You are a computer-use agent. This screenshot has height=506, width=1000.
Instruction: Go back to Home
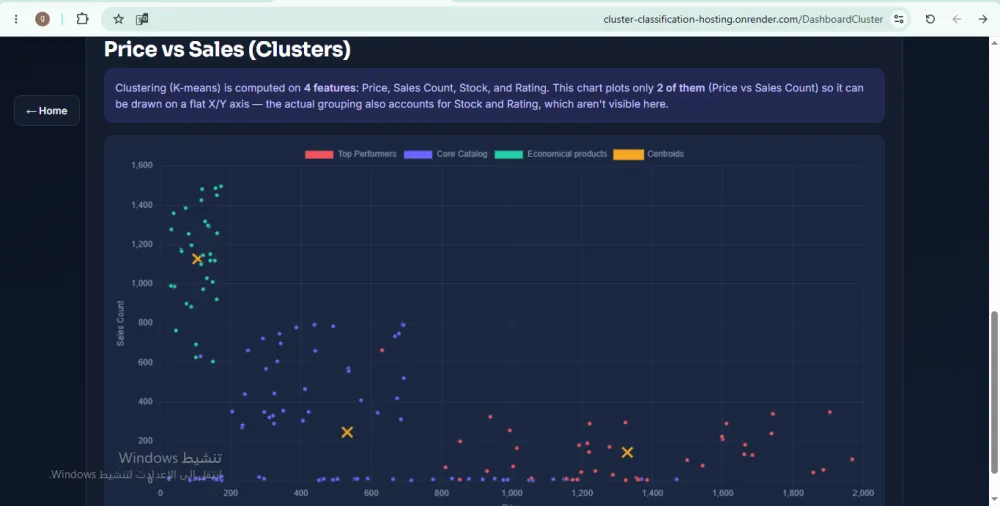[x=47, y=111]
